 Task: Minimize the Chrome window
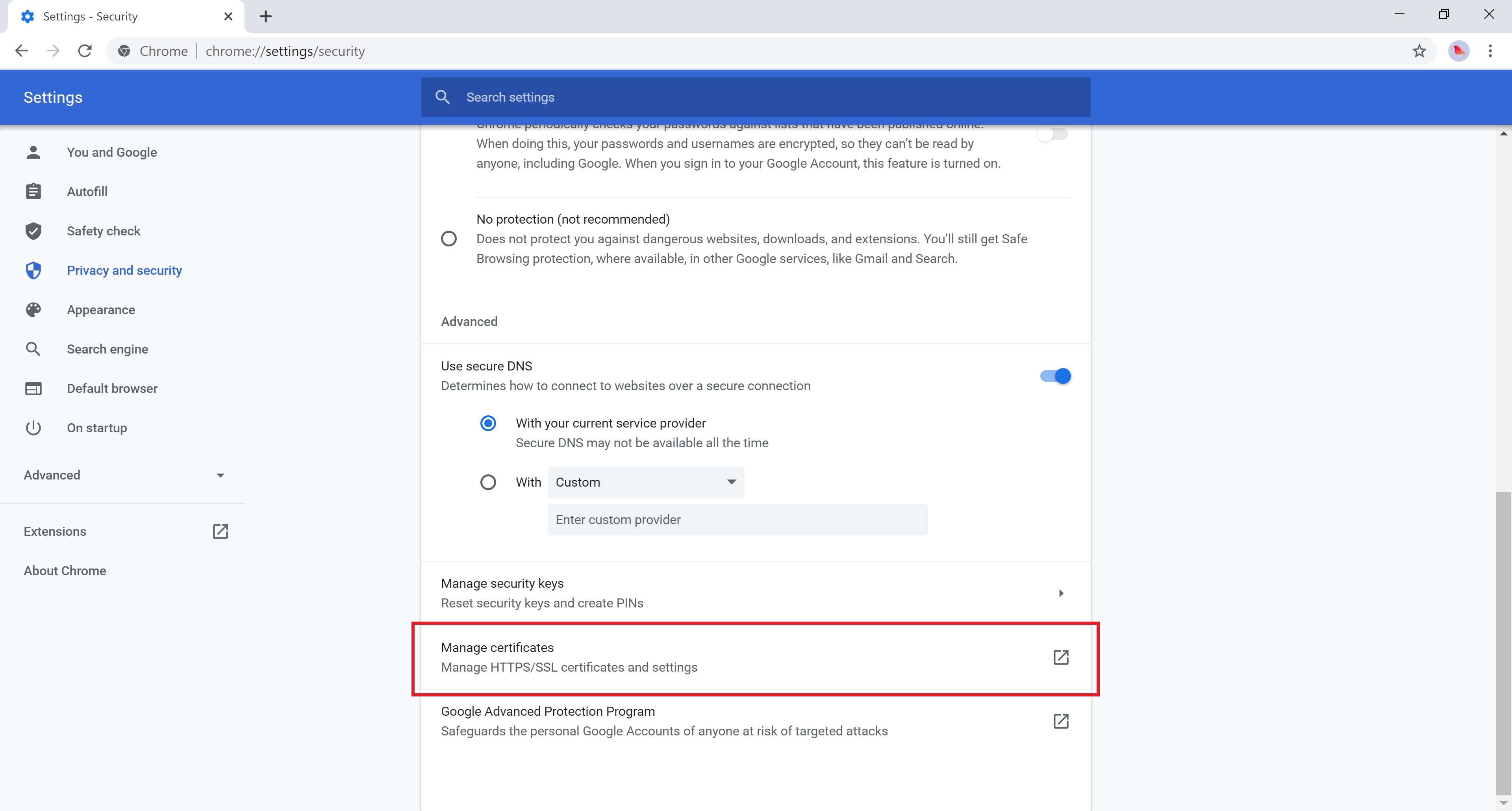coord(1399,14)
